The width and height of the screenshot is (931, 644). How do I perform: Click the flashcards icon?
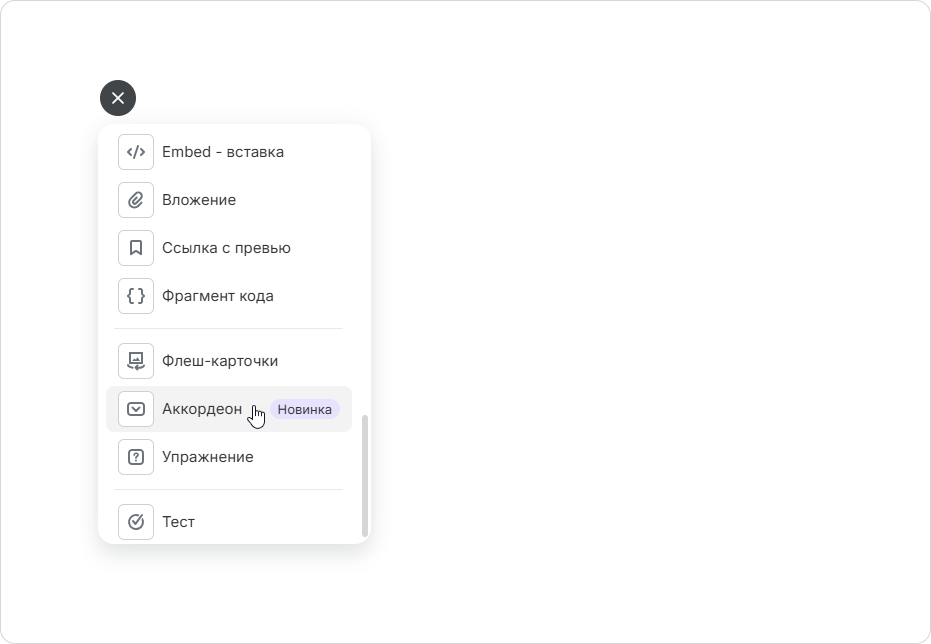click(x=136, y=361)
